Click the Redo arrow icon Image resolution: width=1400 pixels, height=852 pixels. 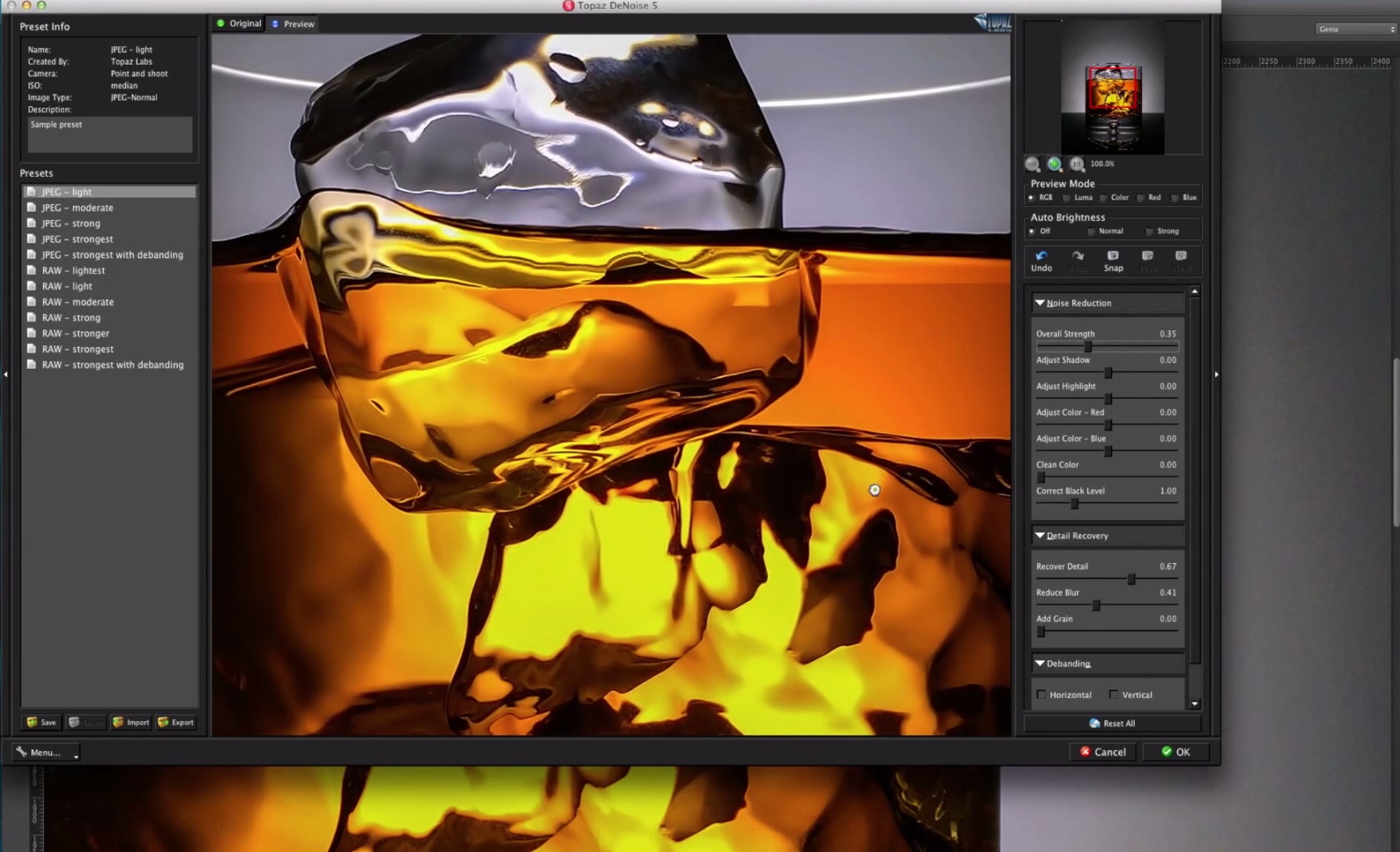point(1078,256)
